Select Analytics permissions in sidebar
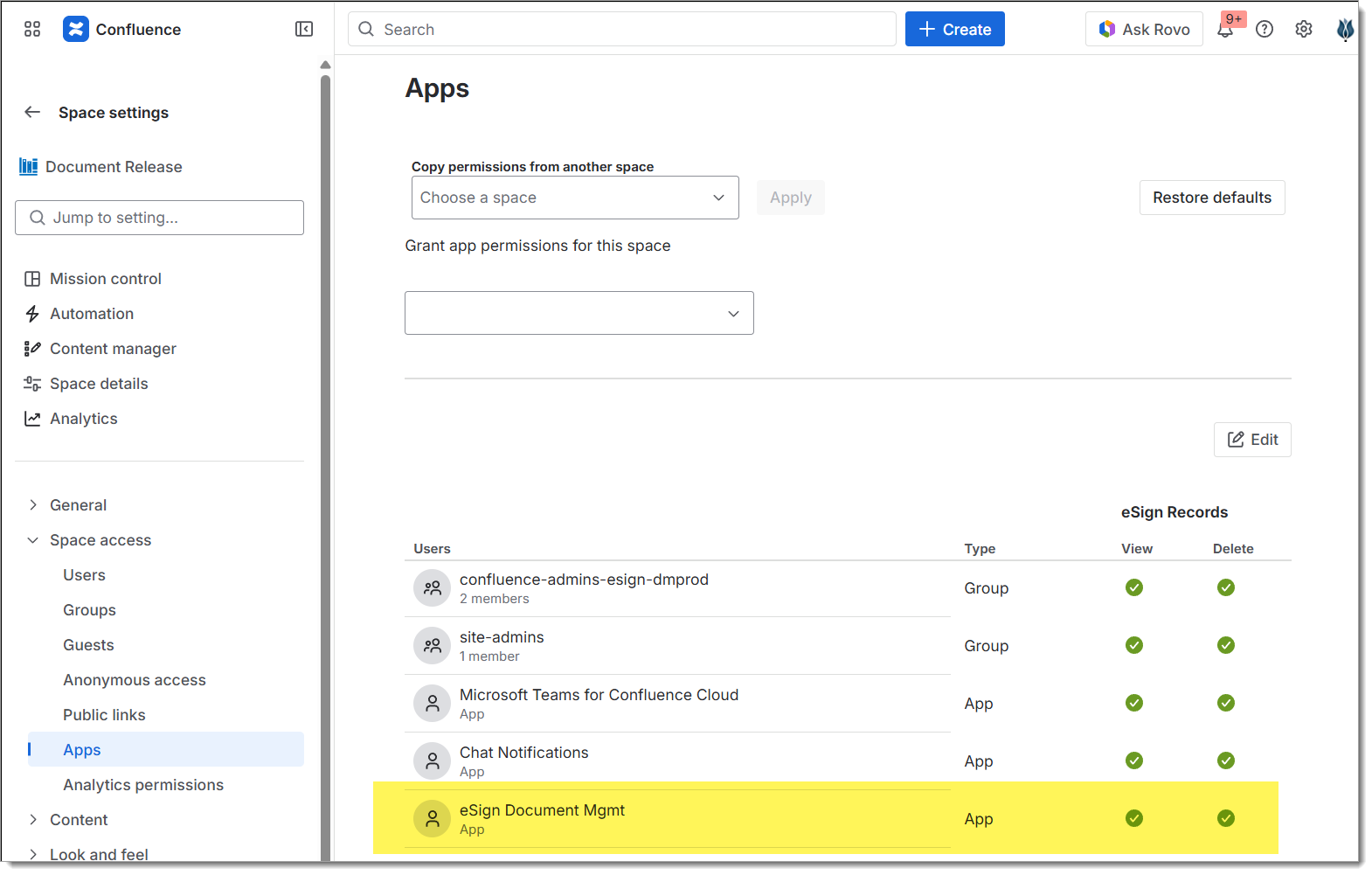Screen dimensions: 1372x875 (x=143, y=785)
